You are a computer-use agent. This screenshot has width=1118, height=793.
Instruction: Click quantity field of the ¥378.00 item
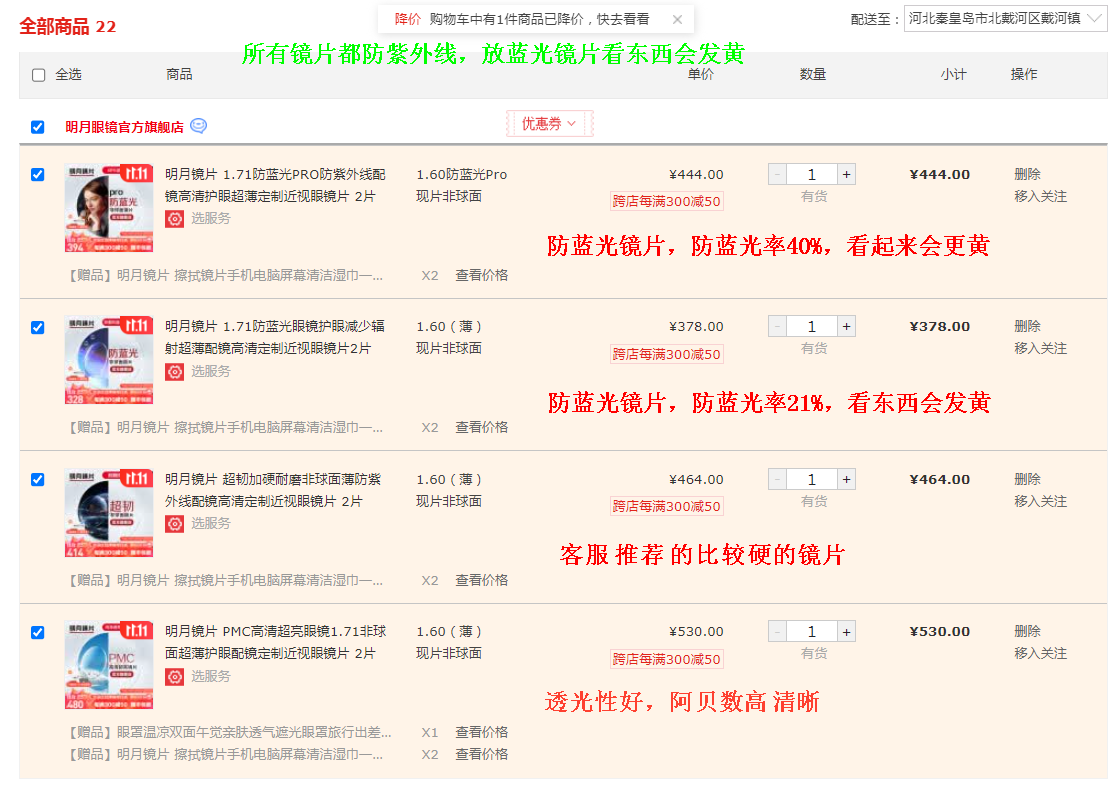[x=811, y=327]
